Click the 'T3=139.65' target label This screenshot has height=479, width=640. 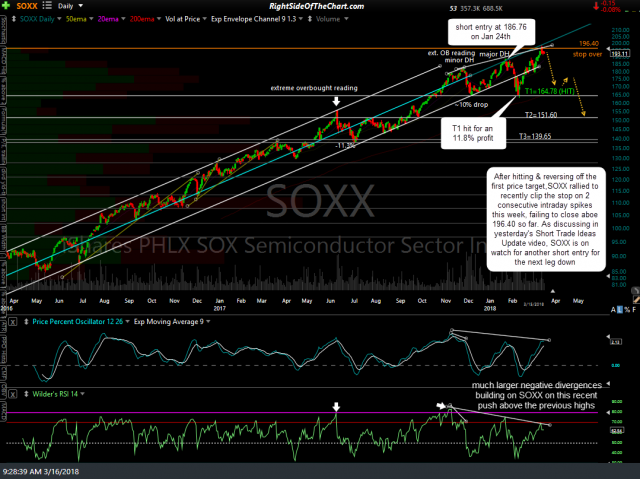[535, 136]
